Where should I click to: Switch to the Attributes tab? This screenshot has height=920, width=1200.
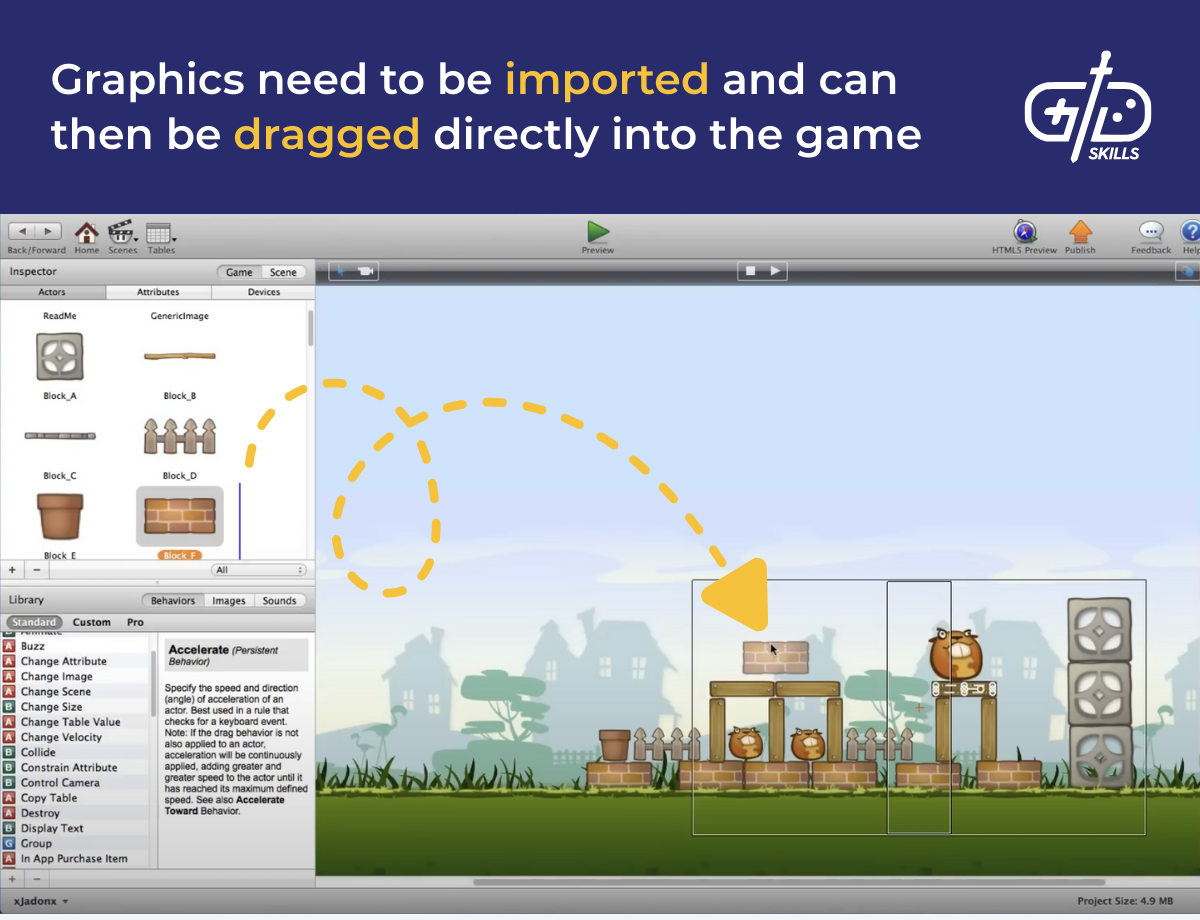[x=158, y=292]
